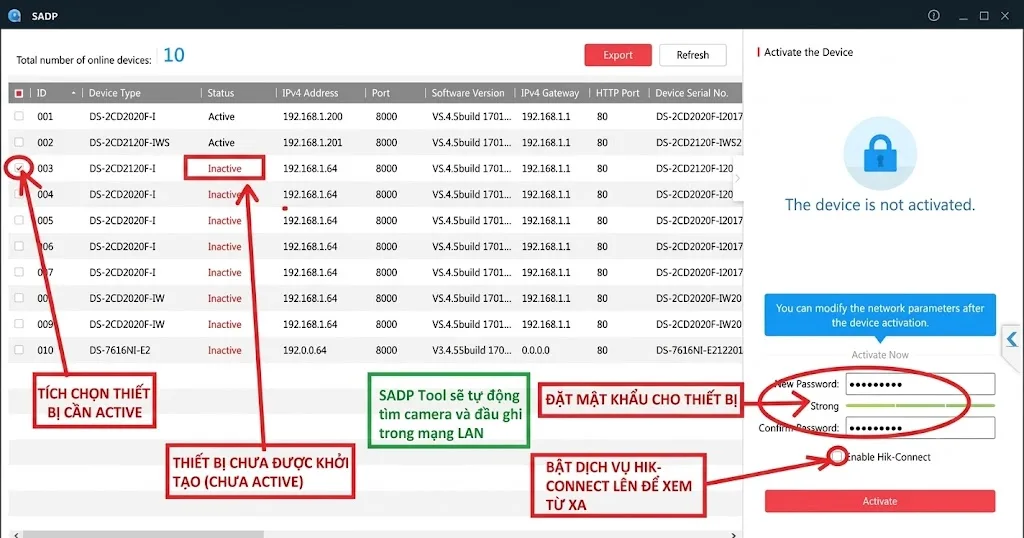Click the Activate Now label
Screen dimensions: 1024x538
[x=880, y=355]
